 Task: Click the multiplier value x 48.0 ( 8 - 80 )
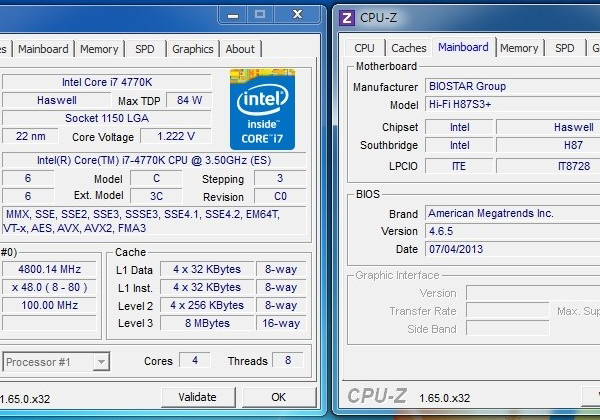[x=49, y=287]
